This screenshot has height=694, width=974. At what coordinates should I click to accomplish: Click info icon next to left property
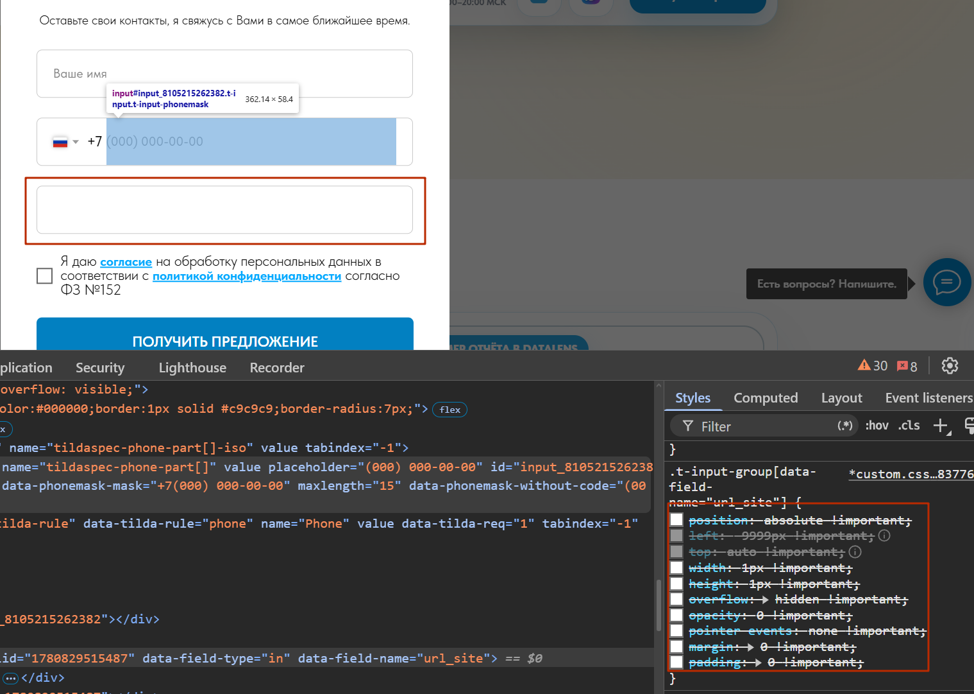pyautogui.click(x=884, y=536)
